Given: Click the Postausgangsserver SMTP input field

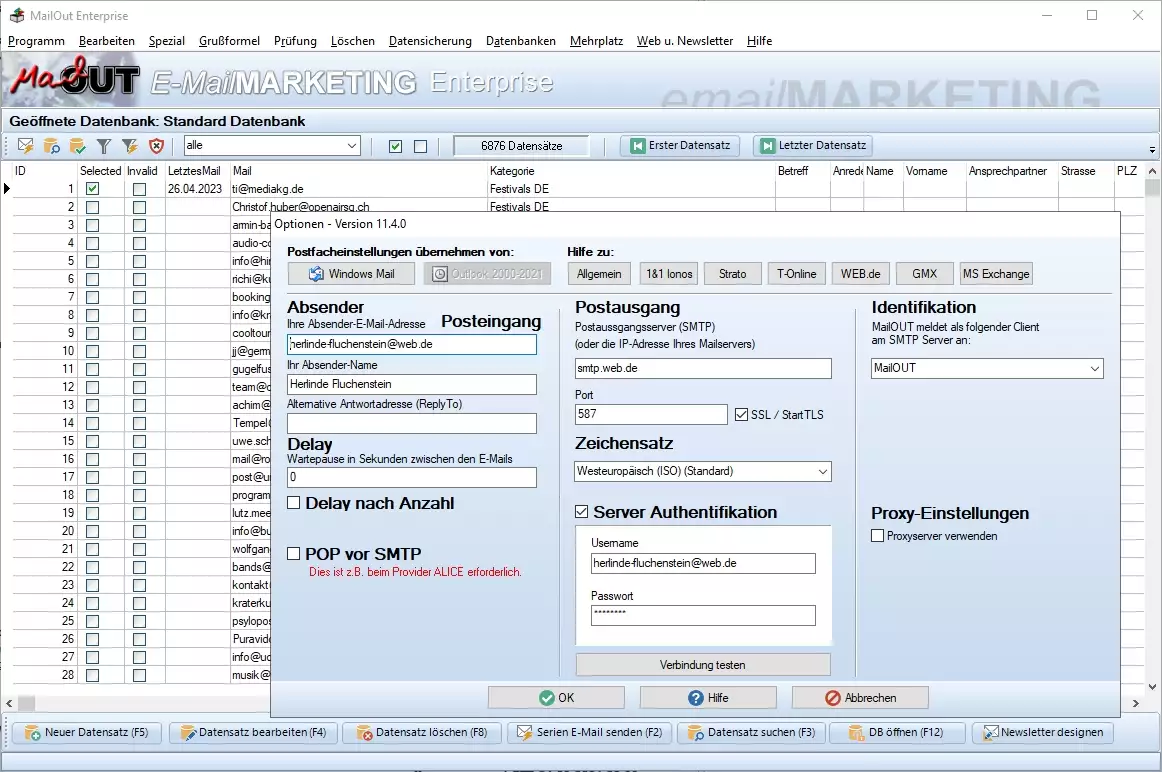Looking at the screenshot, I should [x=703, y=369].
